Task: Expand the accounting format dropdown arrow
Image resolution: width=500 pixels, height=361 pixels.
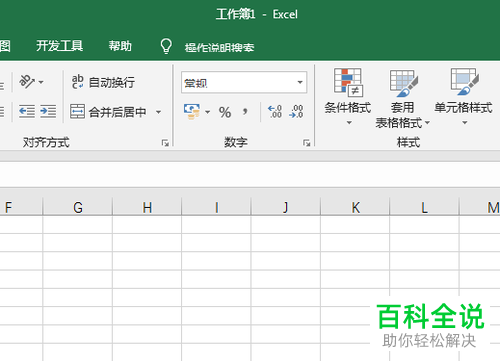Action: (x=207, y=112)
